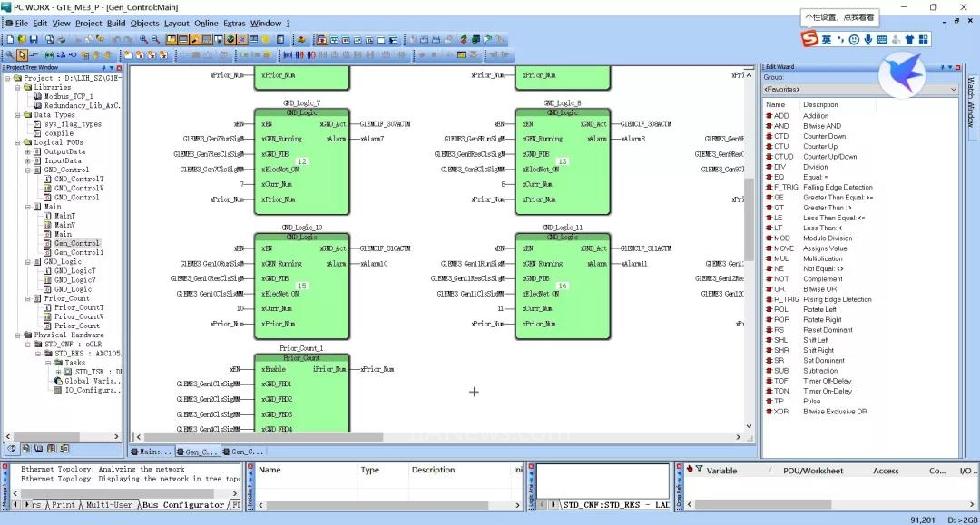980x525 pixels.
Task: Click the blue bird floating icon
Action: (x=903, y=75)
